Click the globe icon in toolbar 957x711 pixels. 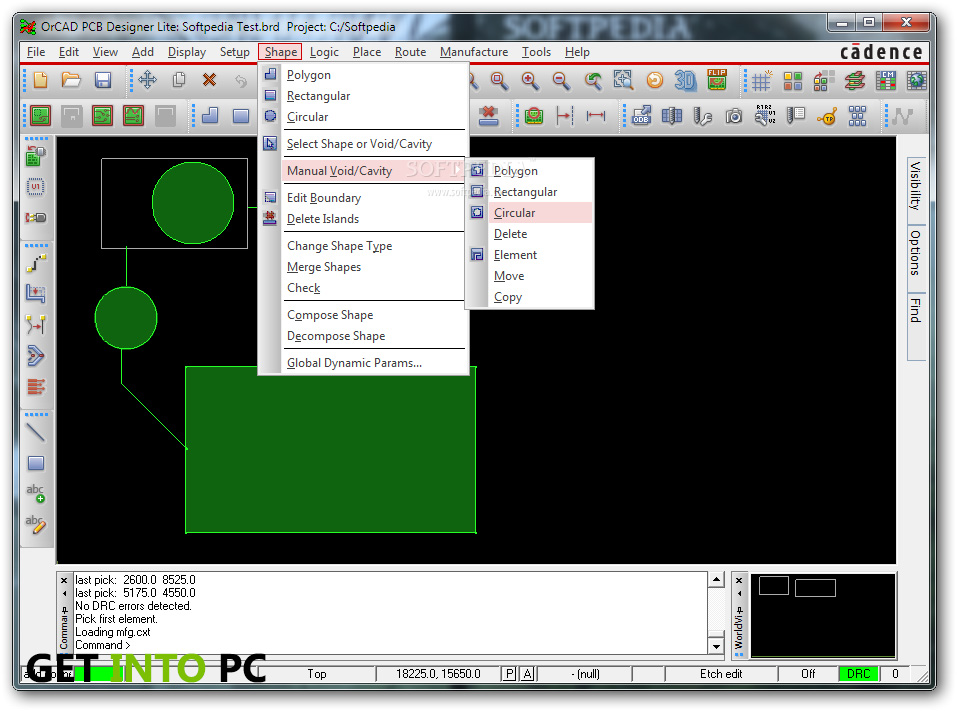coord(917,80)
